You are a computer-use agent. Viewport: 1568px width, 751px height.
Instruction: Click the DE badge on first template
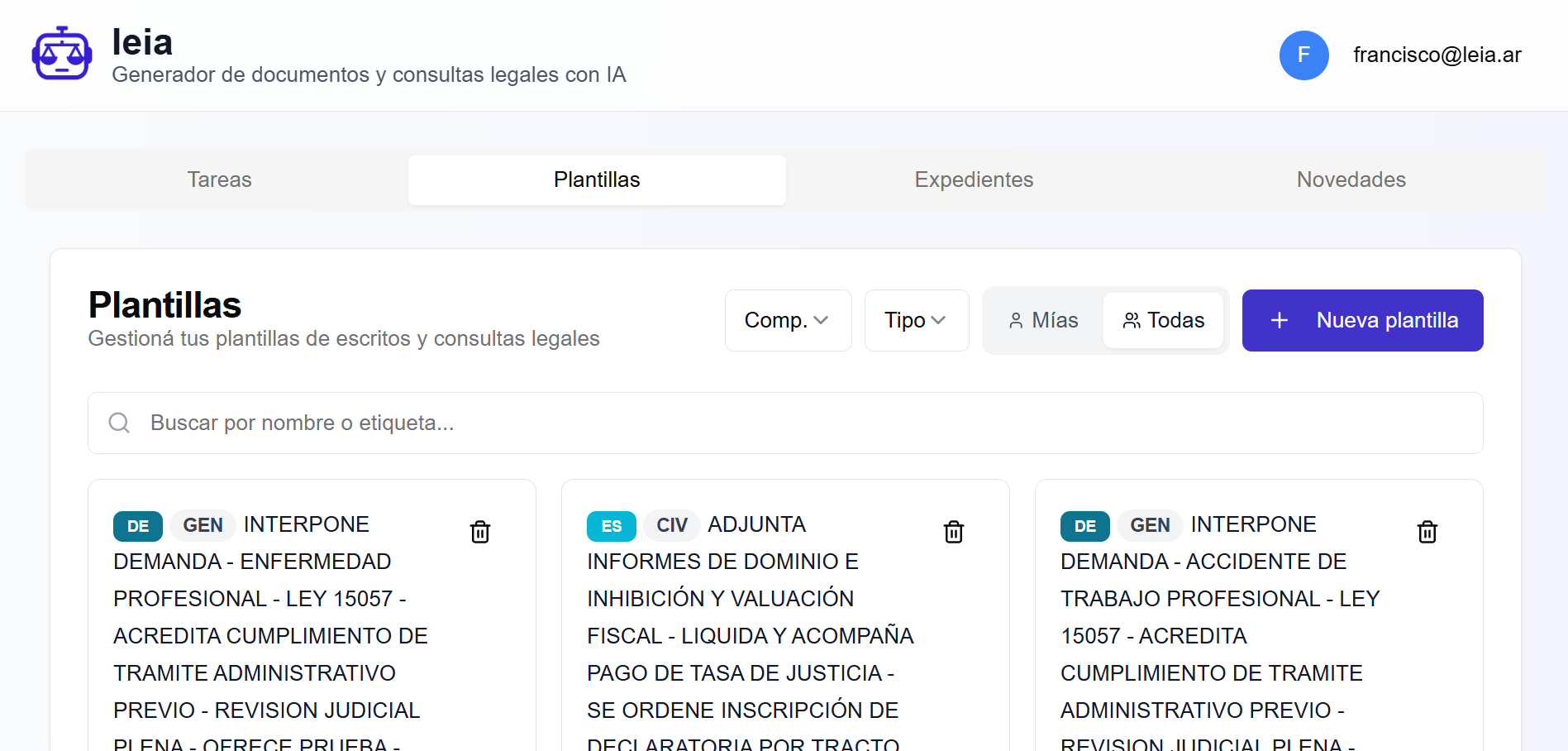[138, 526]
